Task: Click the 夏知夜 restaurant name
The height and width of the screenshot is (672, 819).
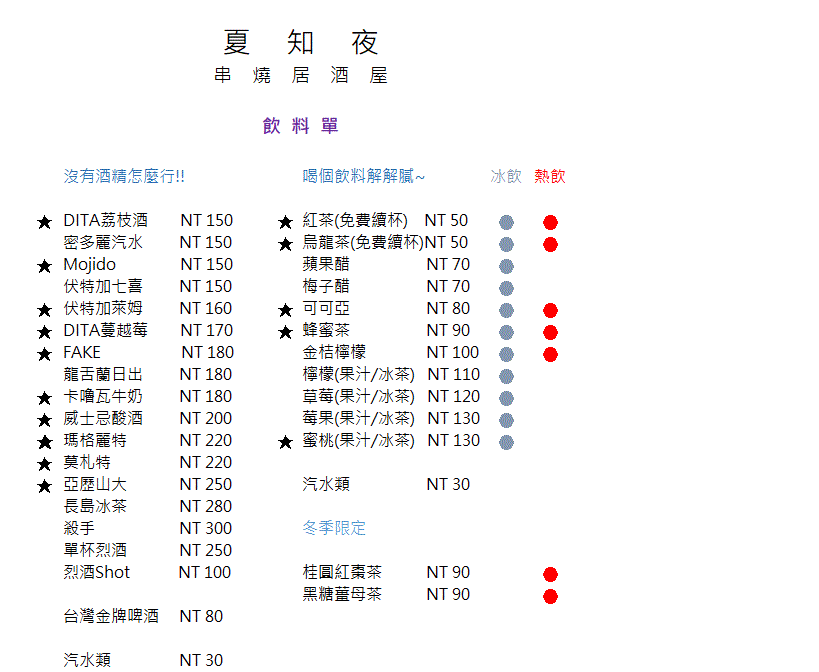Action: (301, 43)
